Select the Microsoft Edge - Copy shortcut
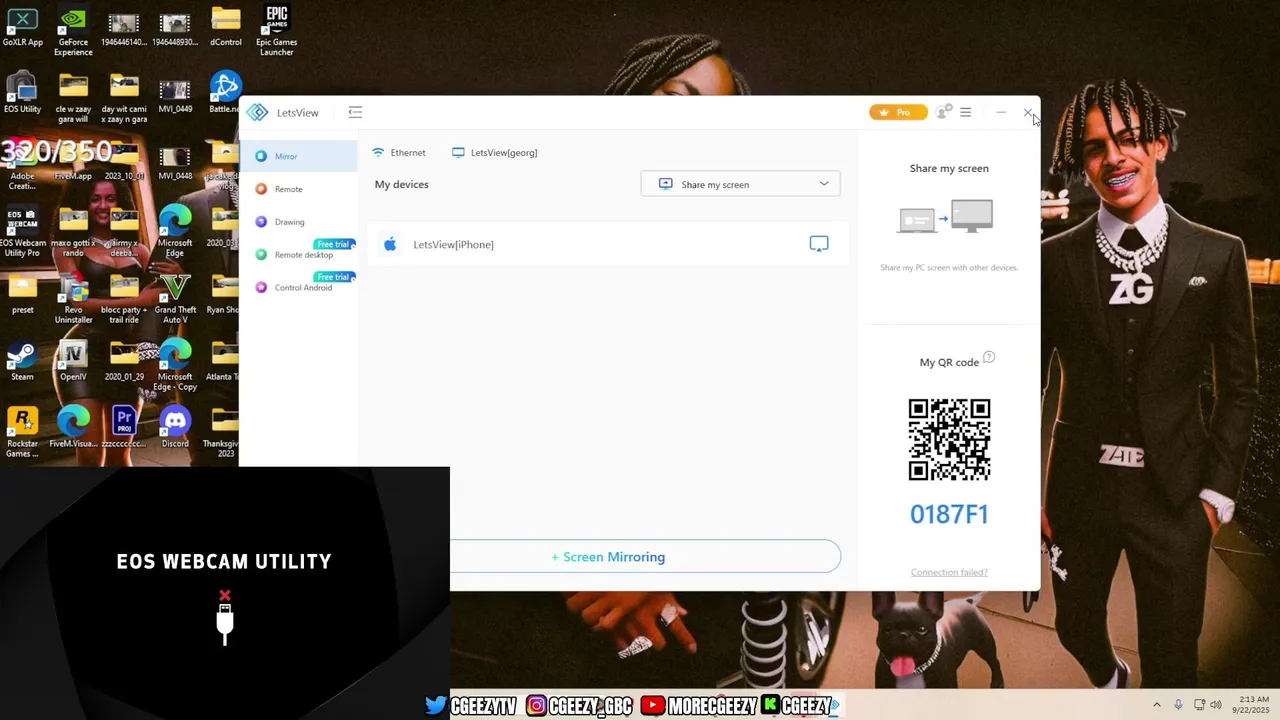The height and width of the screenshot is (720, 1280). coord(175,366)
